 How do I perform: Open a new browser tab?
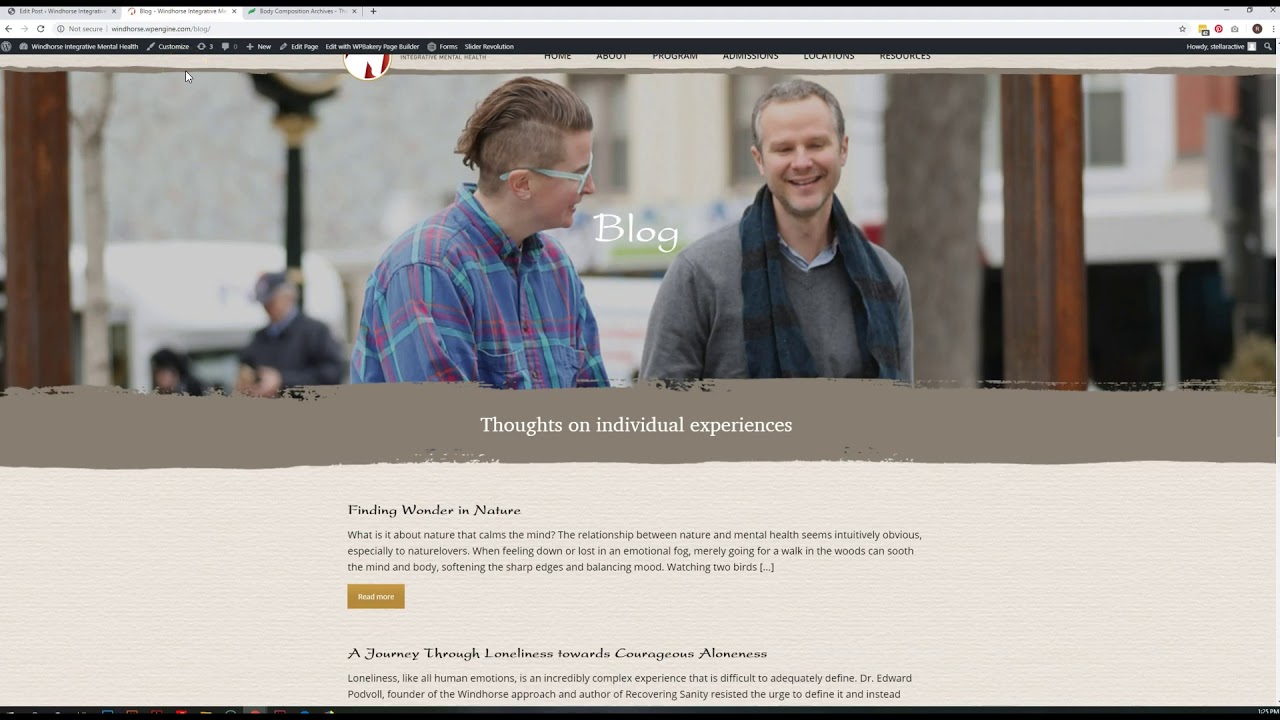pyautogui.click(x=374, y=11)
